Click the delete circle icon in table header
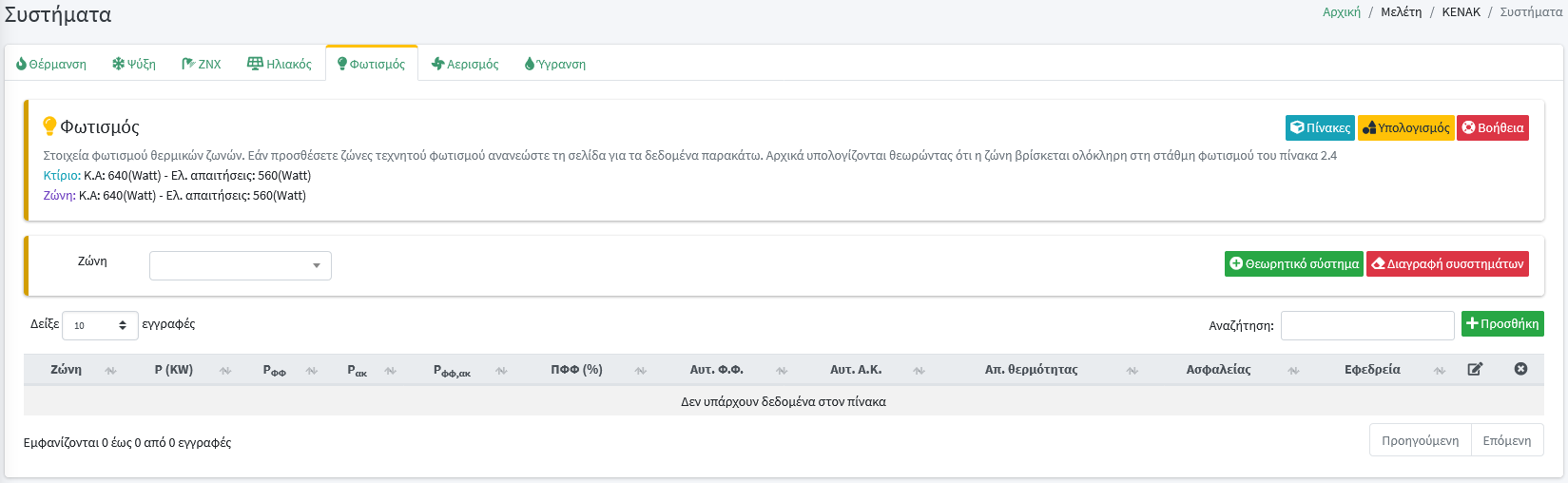The width and height of the screenshot is (1568, 483). point(1520,369)
